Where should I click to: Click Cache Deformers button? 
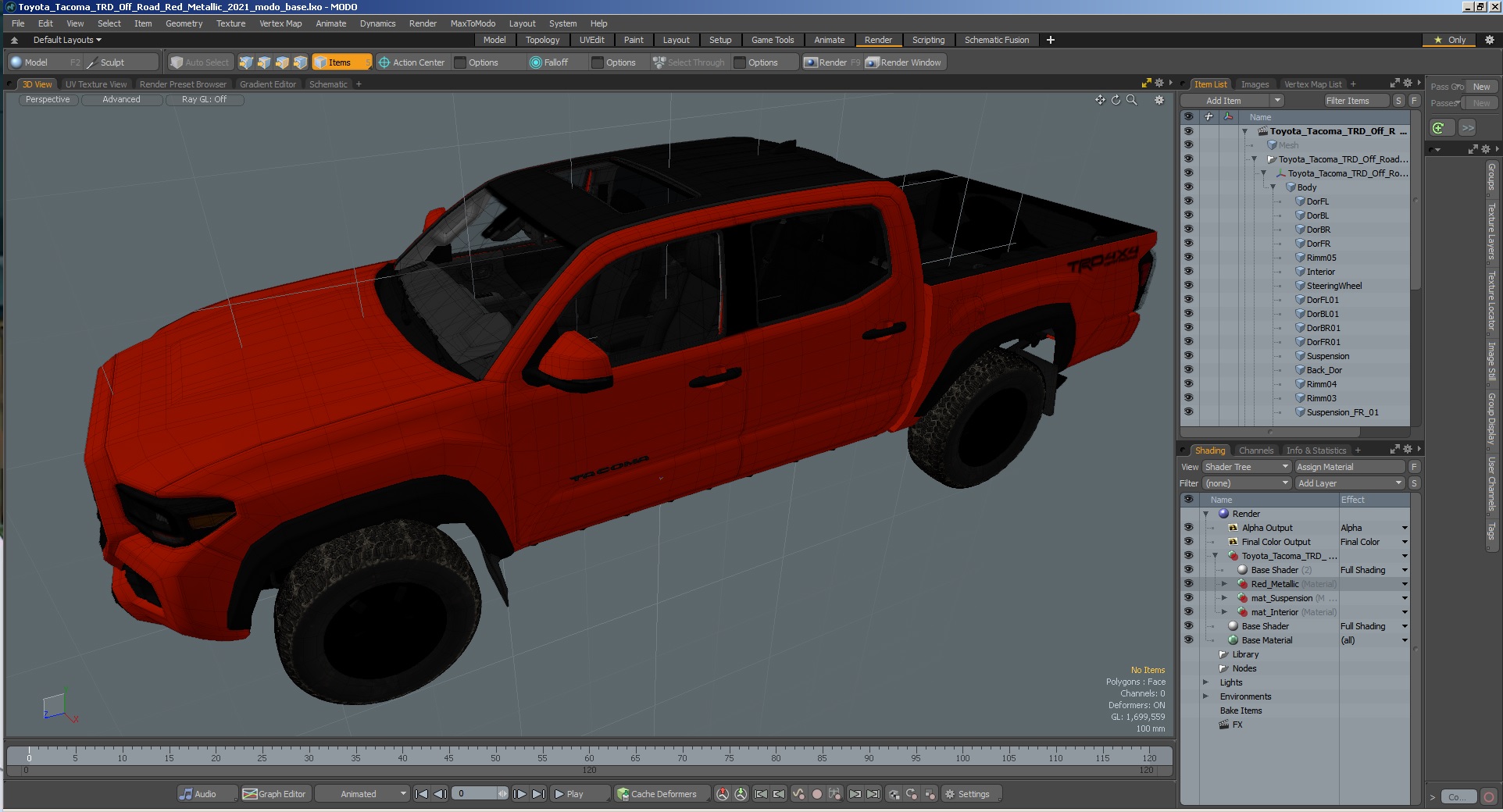point(662,794)
